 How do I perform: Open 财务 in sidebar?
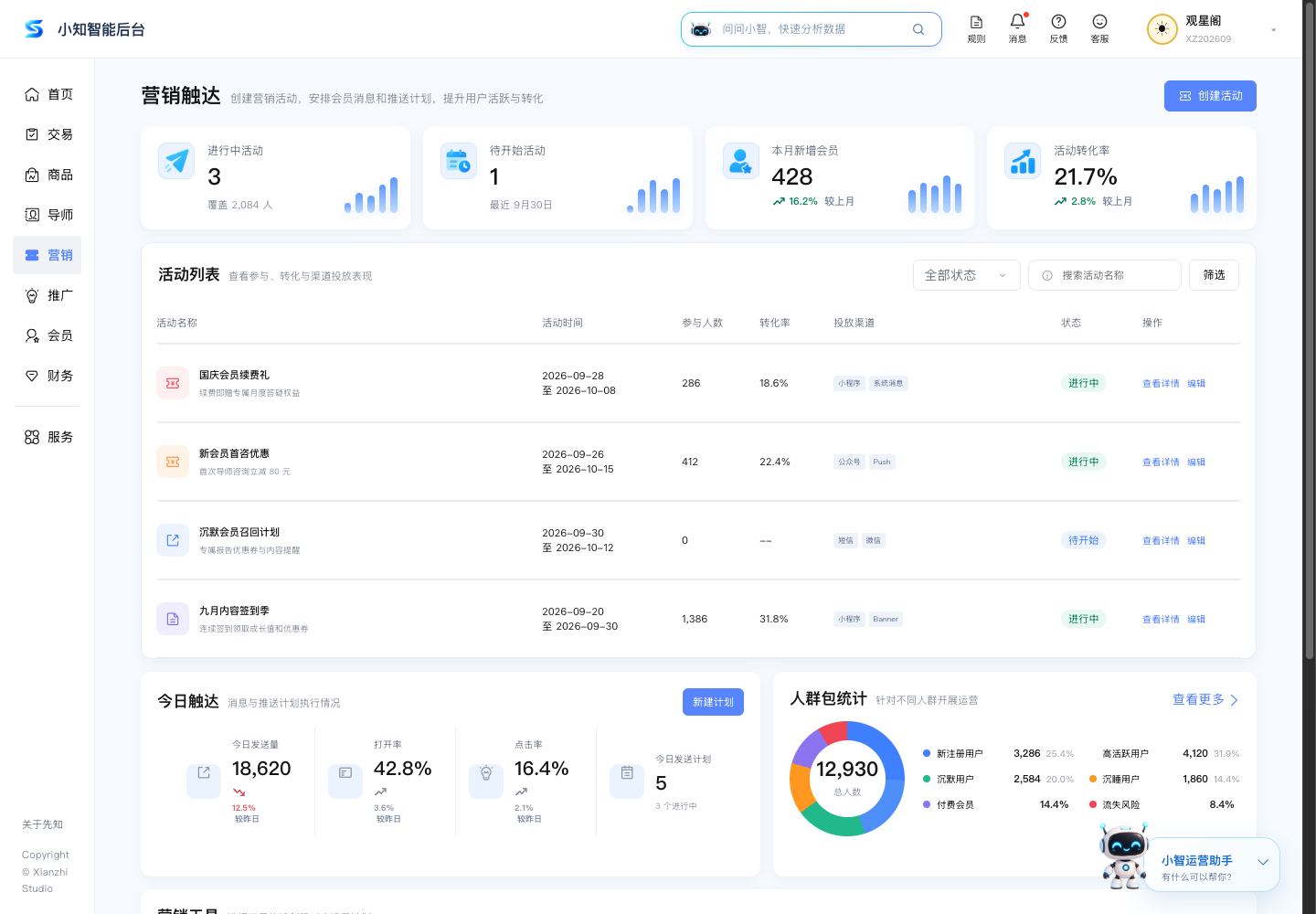pos(48,376)
